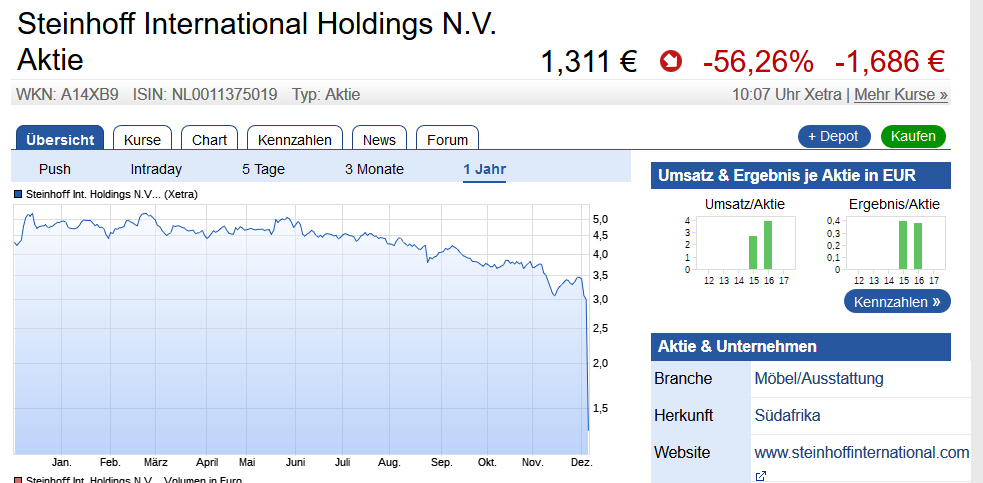
Task: Switch chart to 3 Monate
Action: click(x=374, y=169)
